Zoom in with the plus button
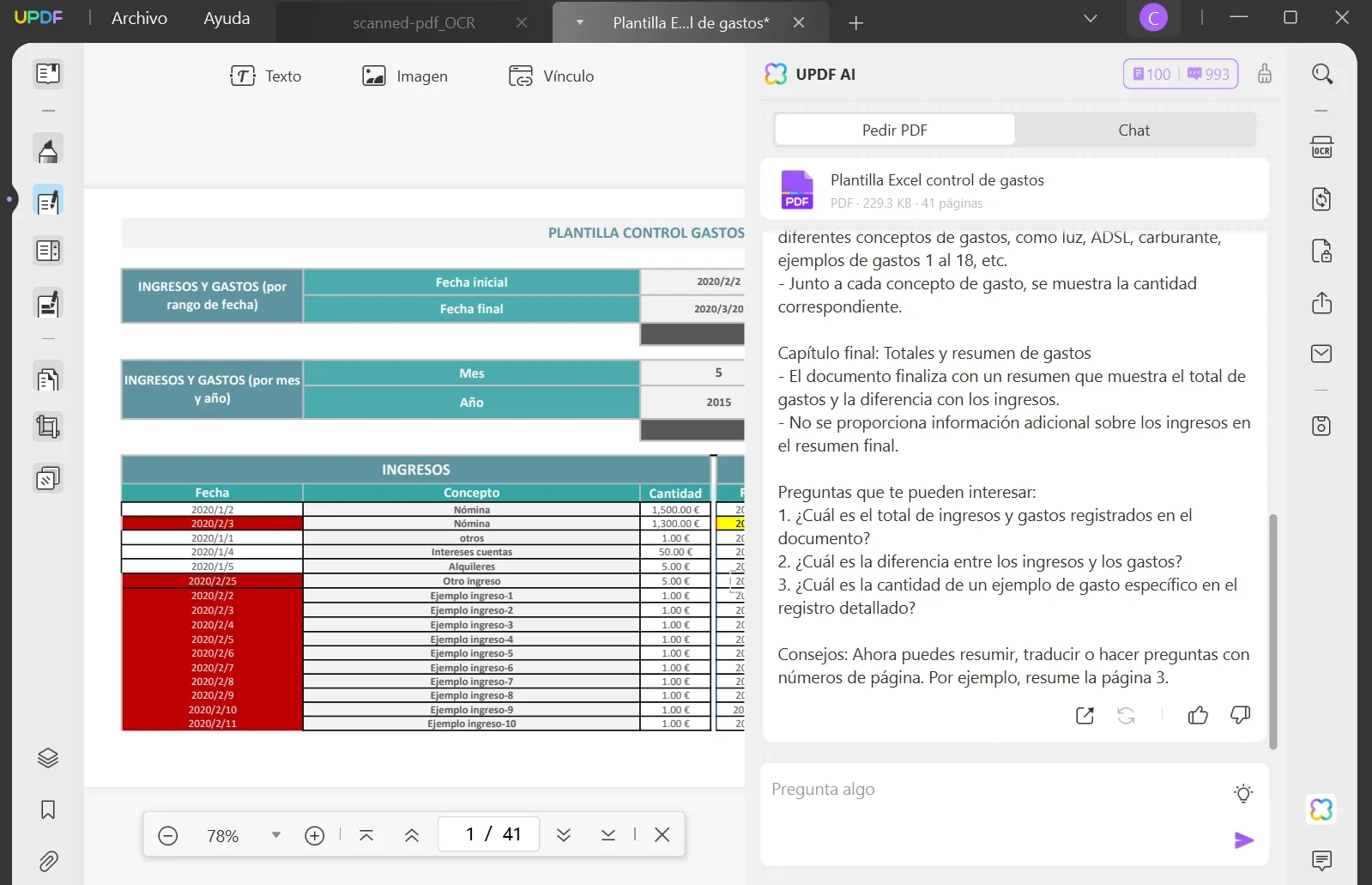 (x=315, y=835)
